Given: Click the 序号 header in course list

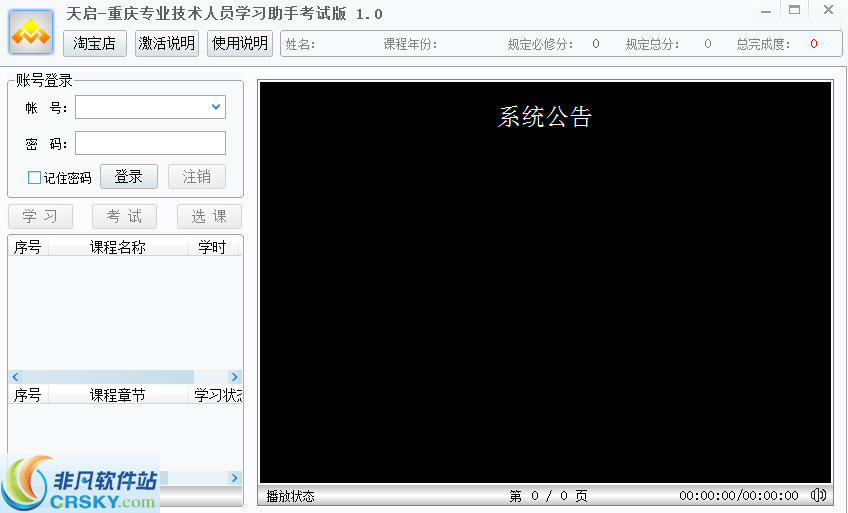Looking at the screenshot, I should [28, 247].
